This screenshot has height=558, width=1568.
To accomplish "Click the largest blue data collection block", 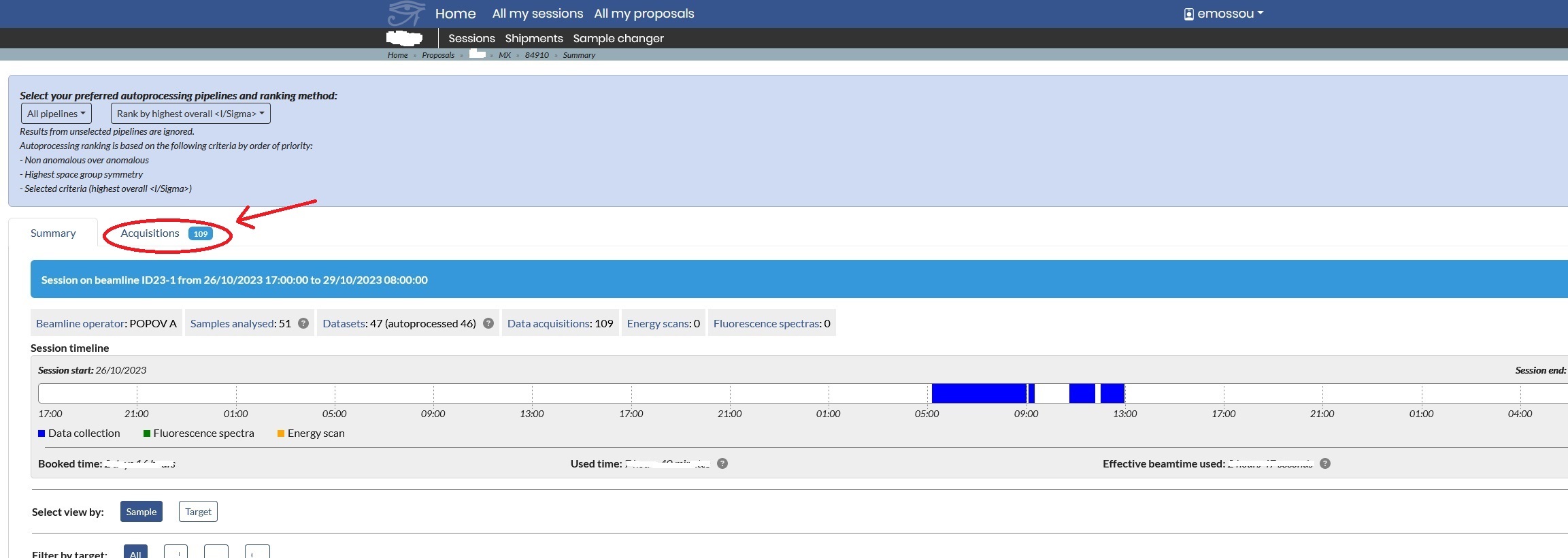I will 978,393.
